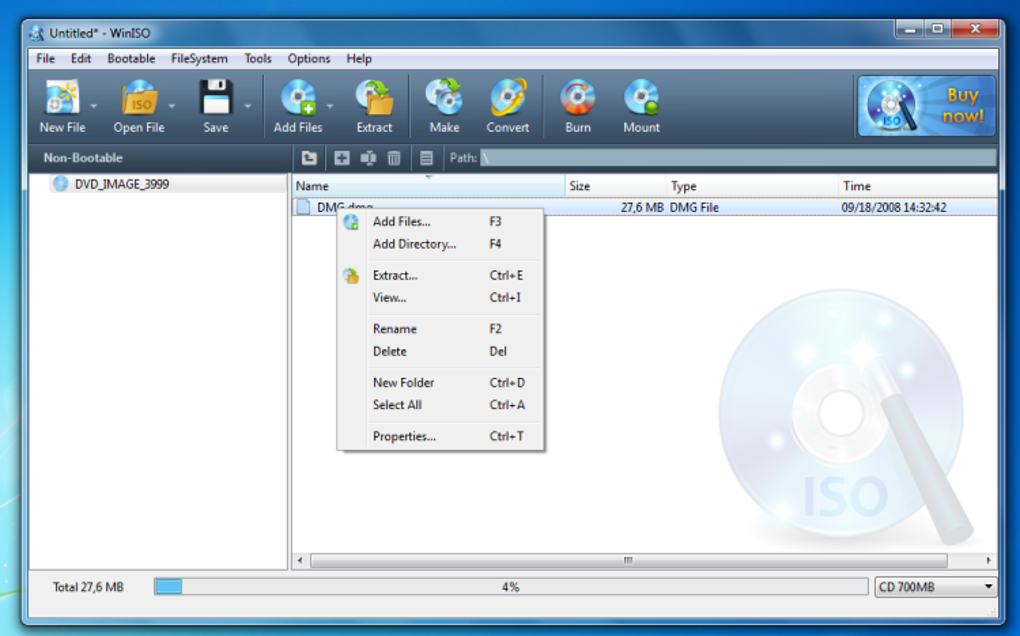Click the Add Files disc icon
Image resolution: width=1020 pixels, height=636 pixels.
point(299,98)
